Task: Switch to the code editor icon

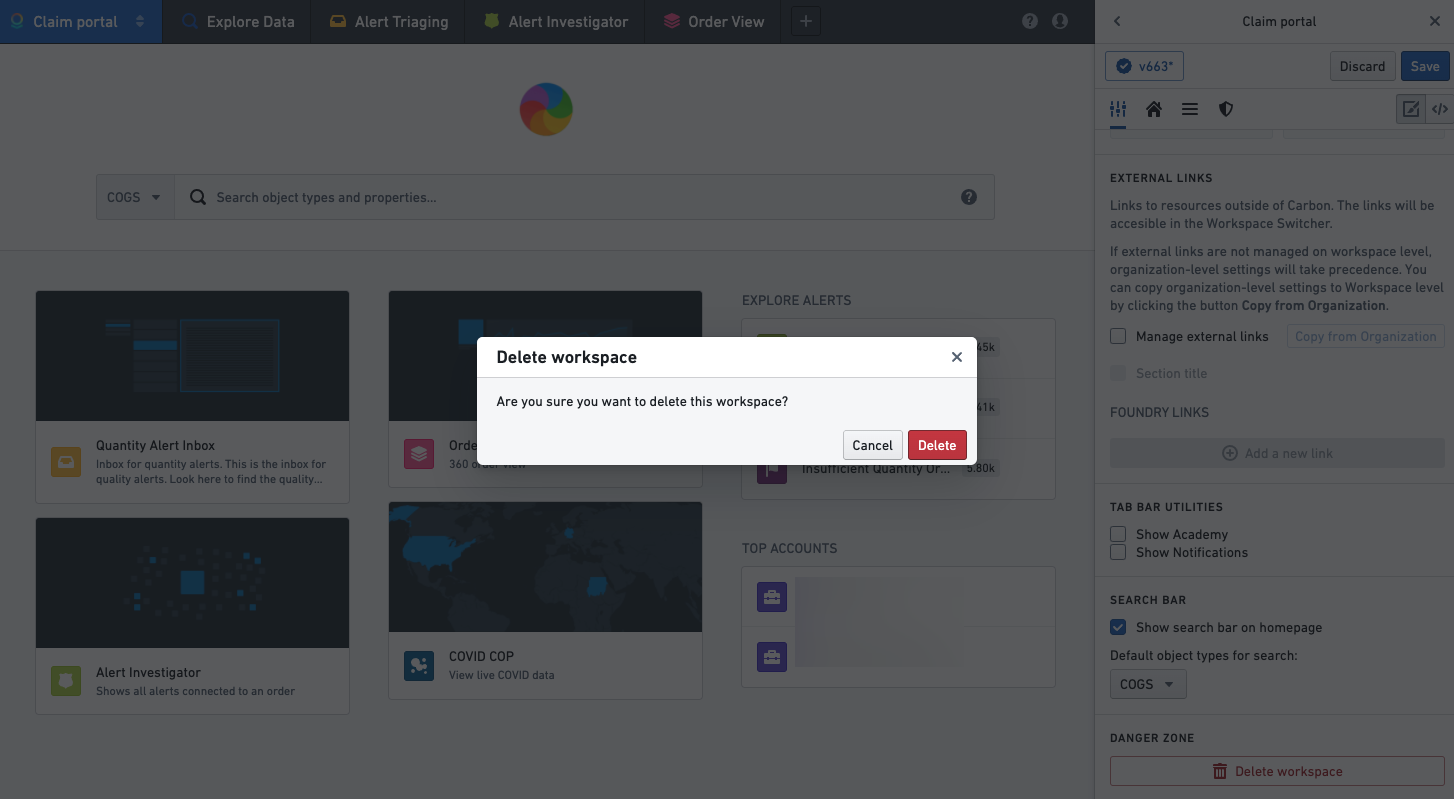Action: [x=1440, y=109]
